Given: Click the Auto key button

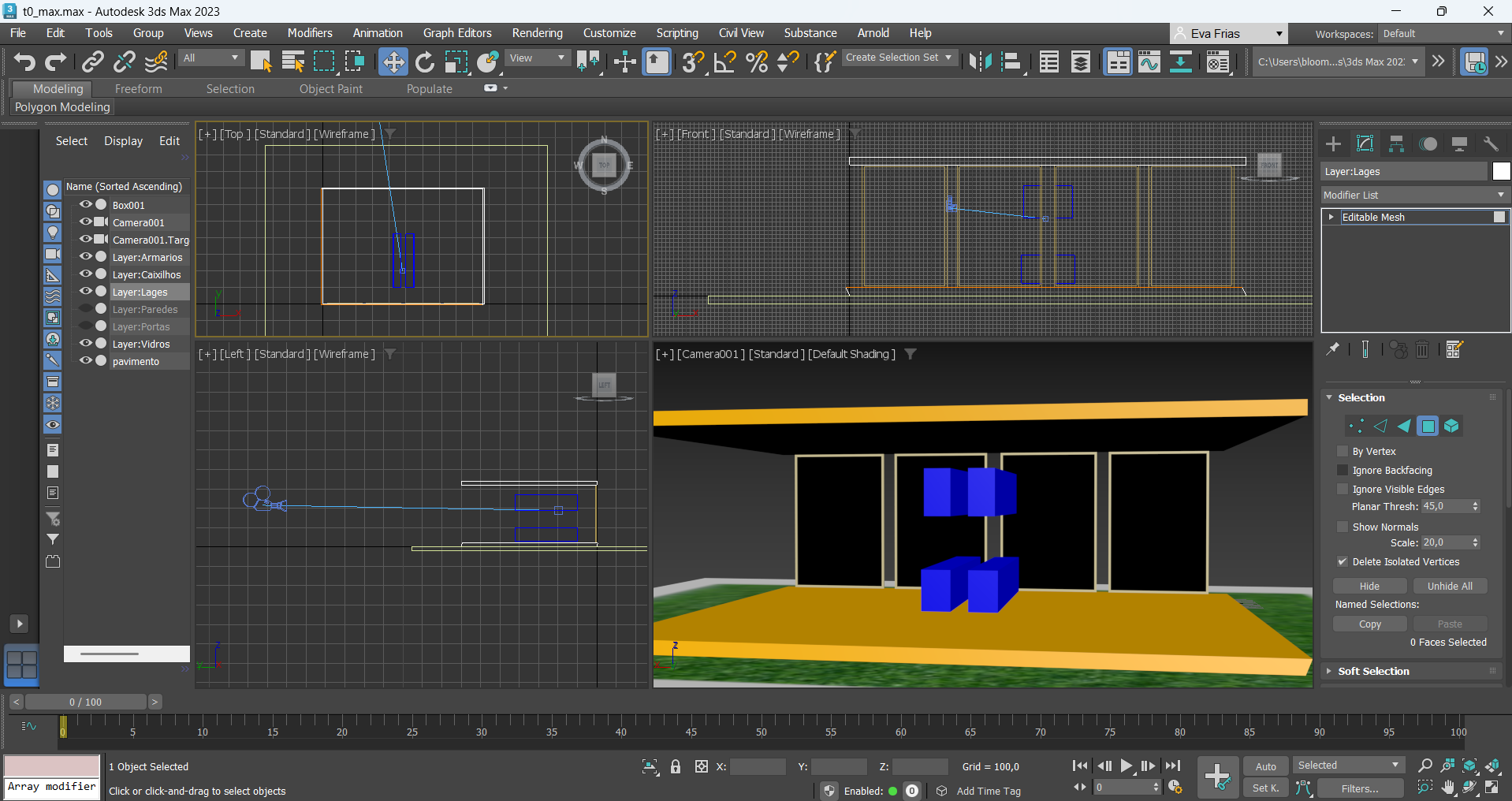Looking at the screenshot, I should click(x=1265, y=766).
